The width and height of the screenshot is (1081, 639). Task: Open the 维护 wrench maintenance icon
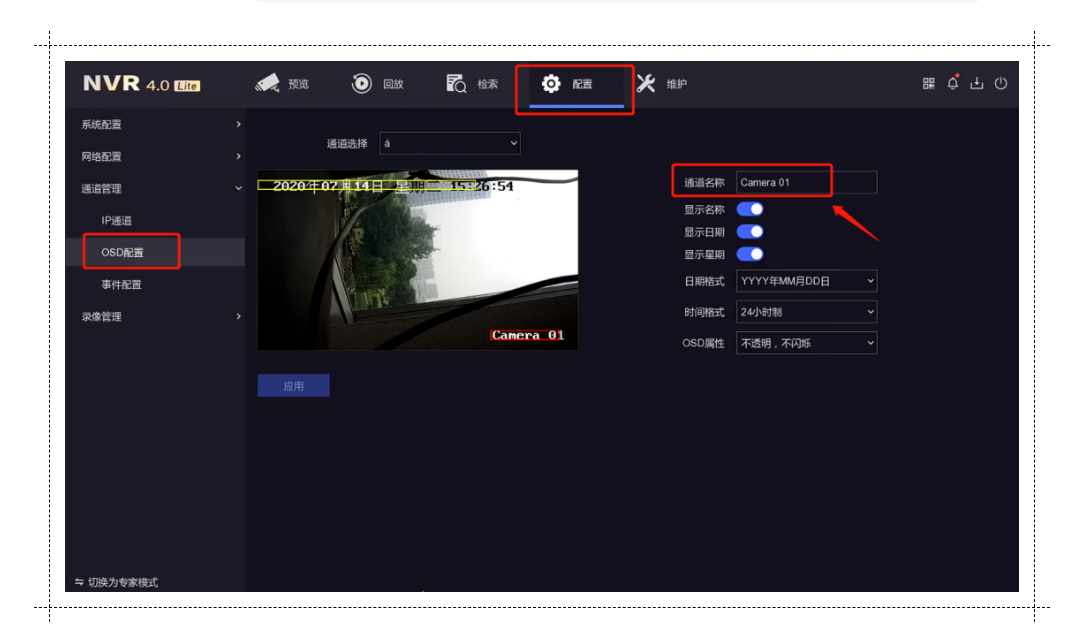point(646,83)
